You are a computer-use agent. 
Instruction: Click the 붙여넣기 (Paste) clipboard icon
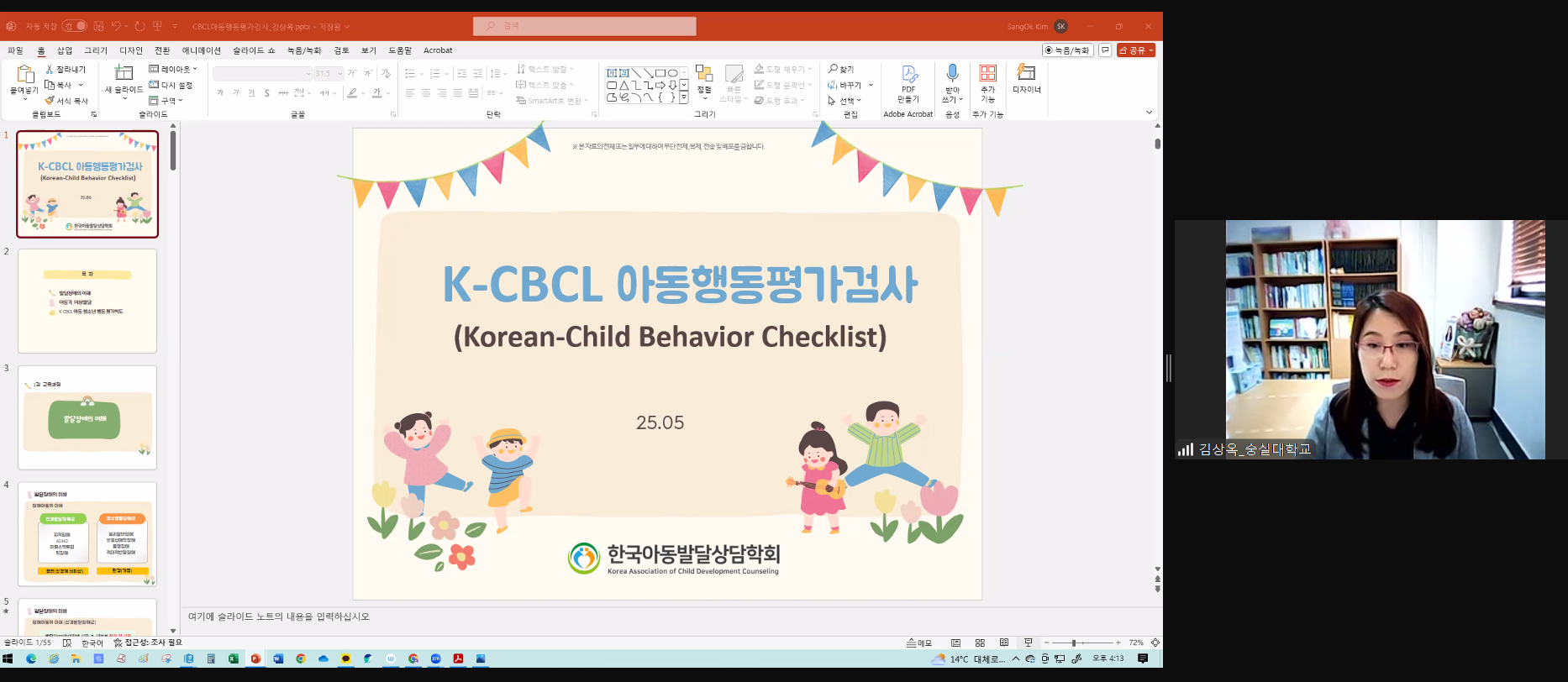click(24, 74)
